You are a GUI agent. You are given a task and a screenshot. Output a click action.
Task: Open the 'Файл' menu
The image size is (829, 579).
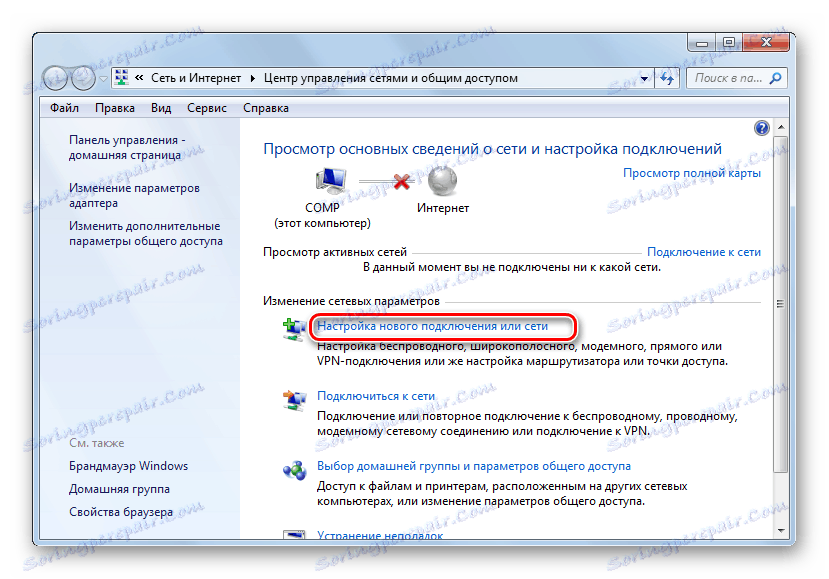(64, 108)
